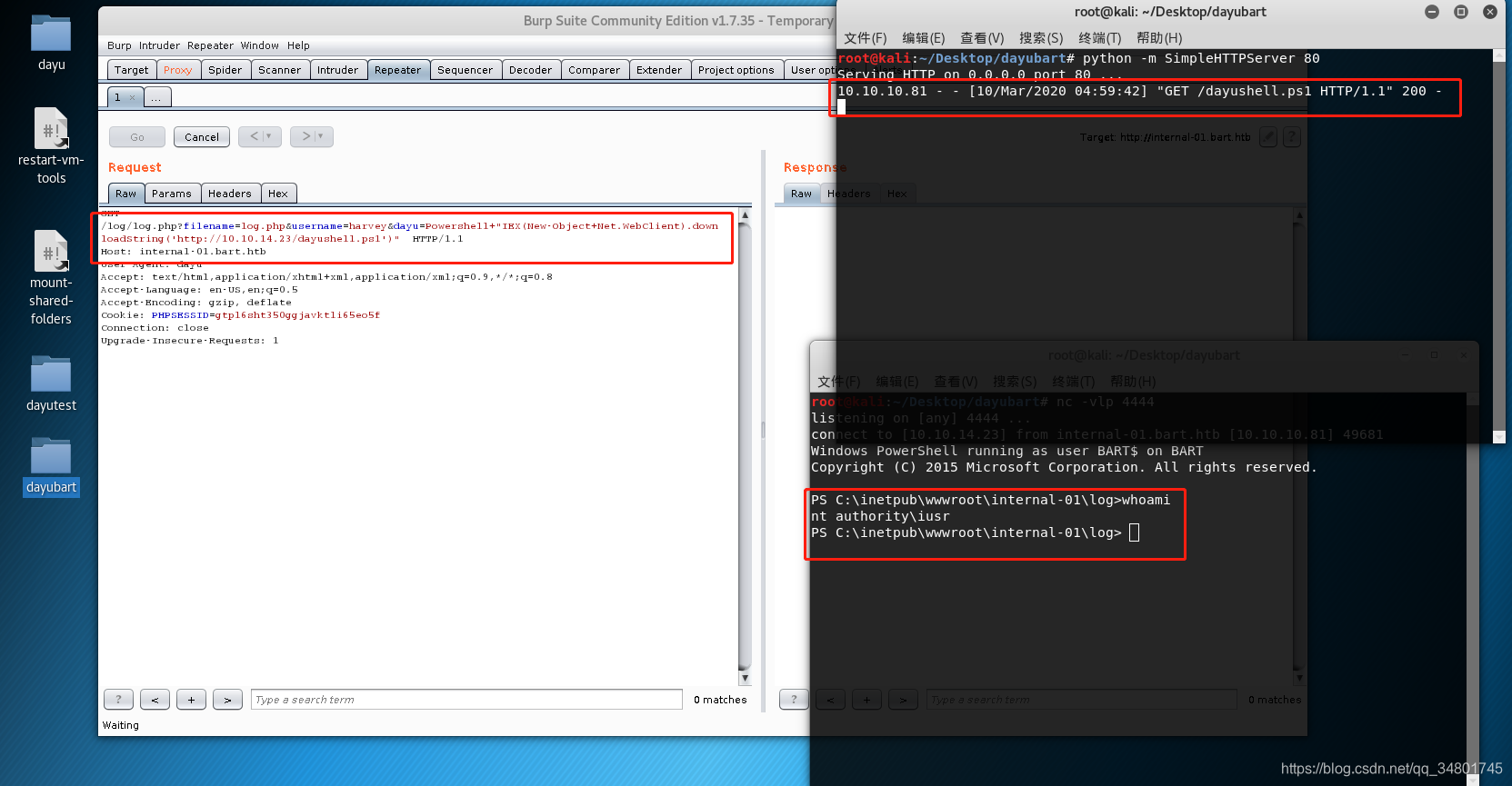The width and height of the screenshot is (1512, 786).
Task: Switch to the Proxy tab
Action: click(x=178, y=70)
